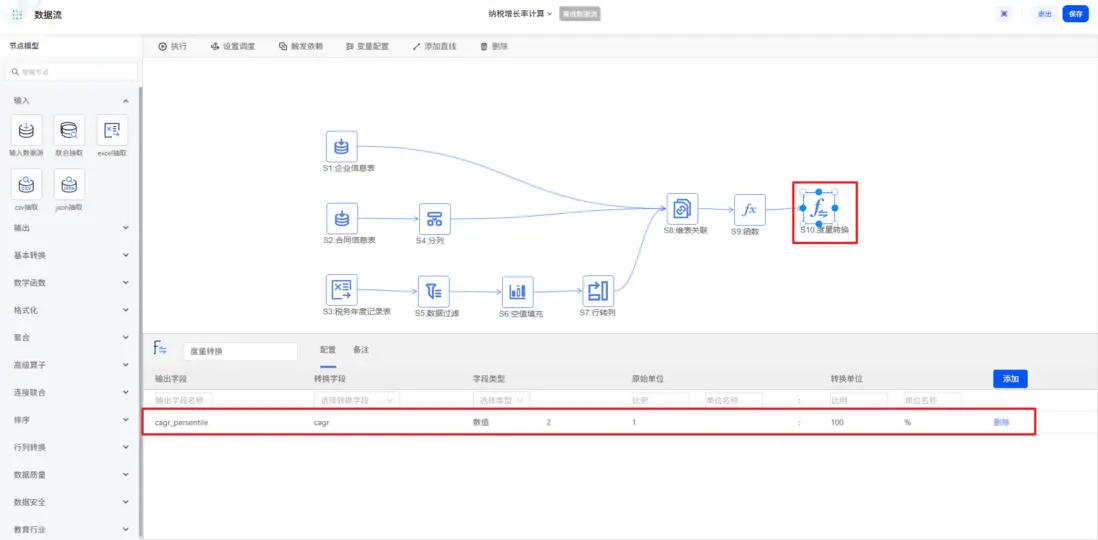The width and height of the screenshot is (1098, 540).
Task: Collapse the 输入 category
Action: (125, 102)
